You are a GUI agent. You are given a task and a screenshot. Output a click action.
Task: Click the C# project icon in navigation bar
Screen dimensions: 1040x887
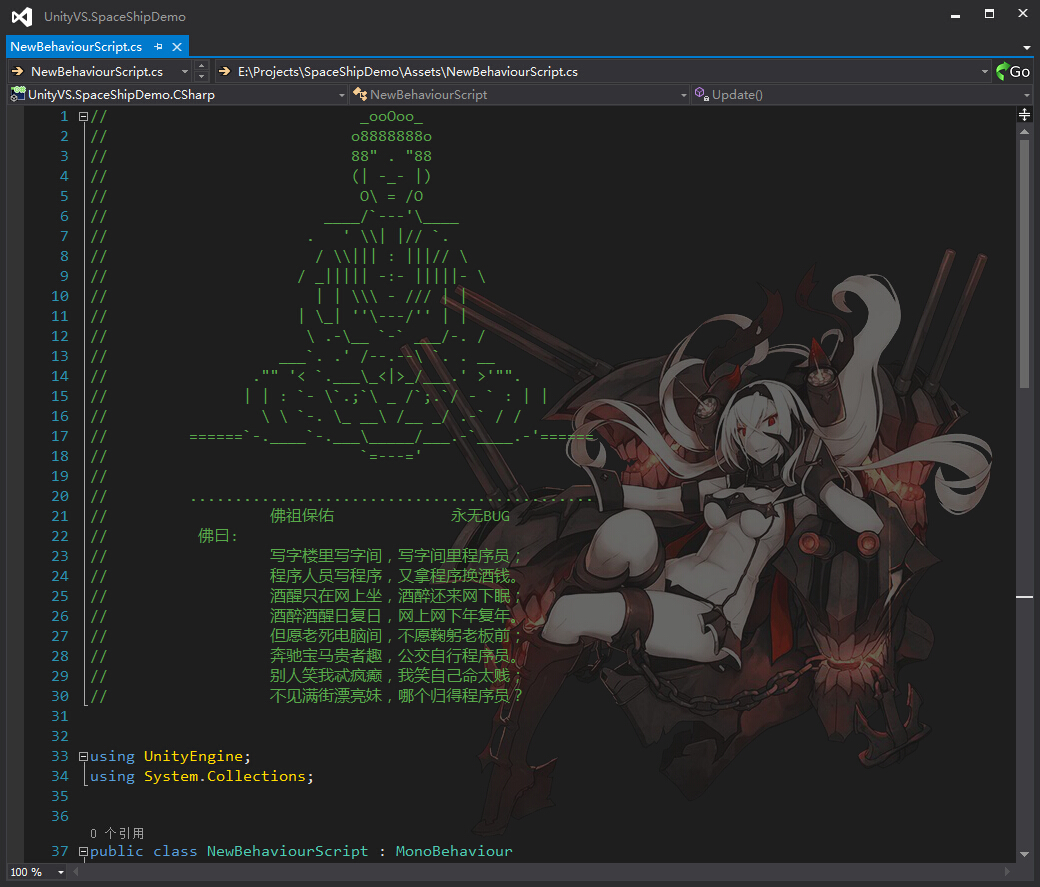[18, 94]
